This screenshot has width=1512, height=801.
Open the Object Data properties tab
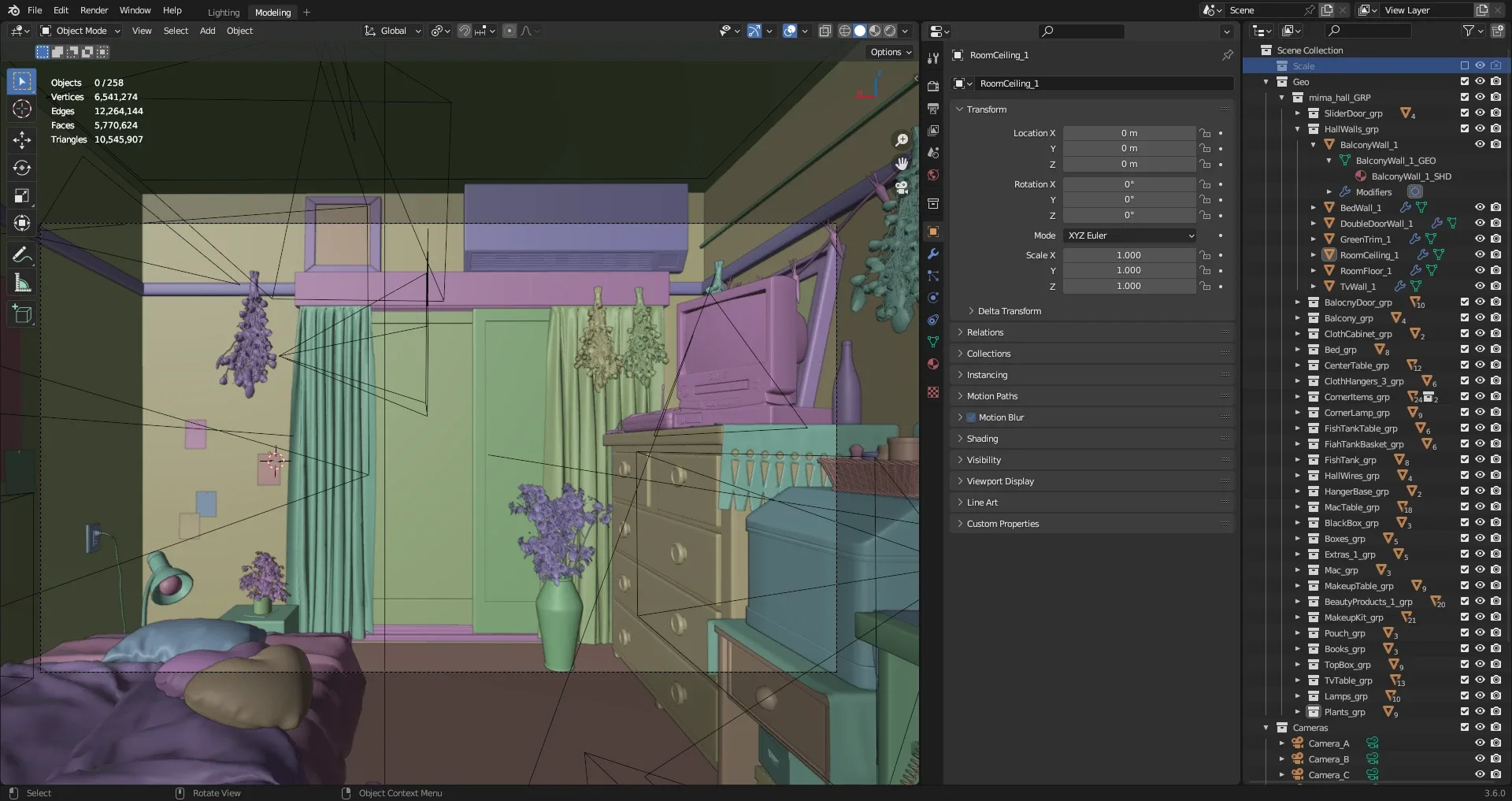pos(933,342)
